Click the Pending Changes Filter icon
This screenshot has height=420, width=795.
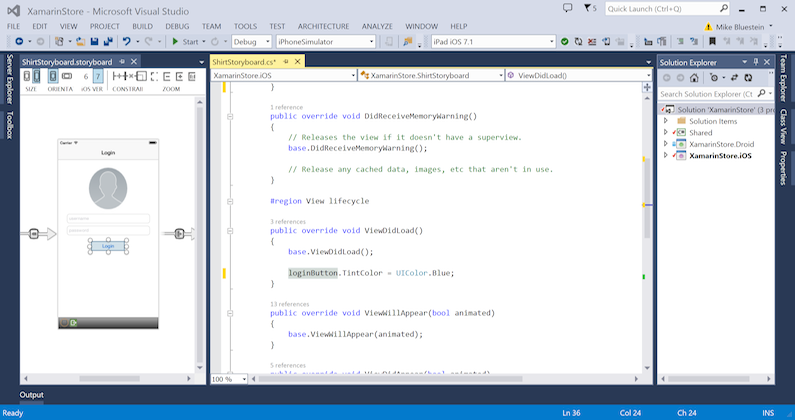[714, 78]
